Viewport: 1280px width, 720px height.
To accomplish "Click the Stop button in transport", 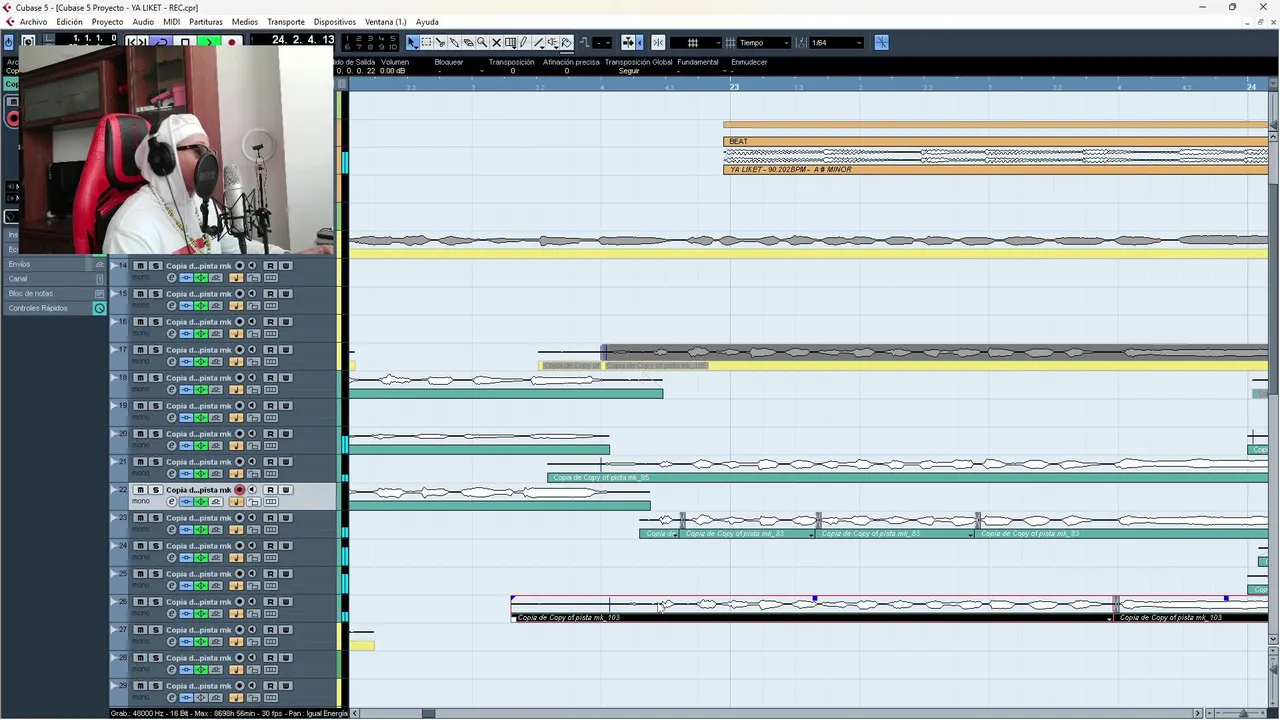I will pos(185,42).
